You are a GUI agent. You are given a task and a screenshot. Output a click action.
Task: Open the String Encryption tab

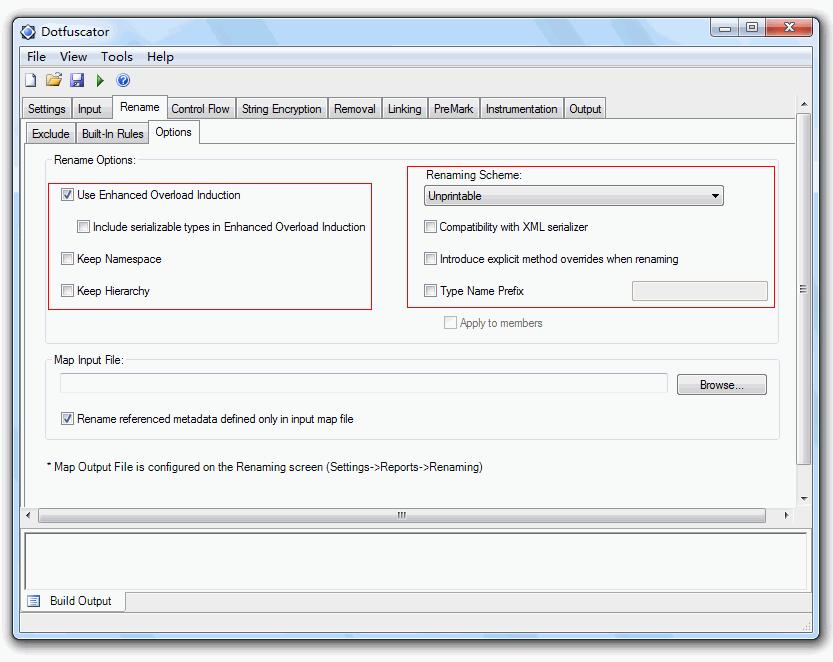click(x=282, y=109)
